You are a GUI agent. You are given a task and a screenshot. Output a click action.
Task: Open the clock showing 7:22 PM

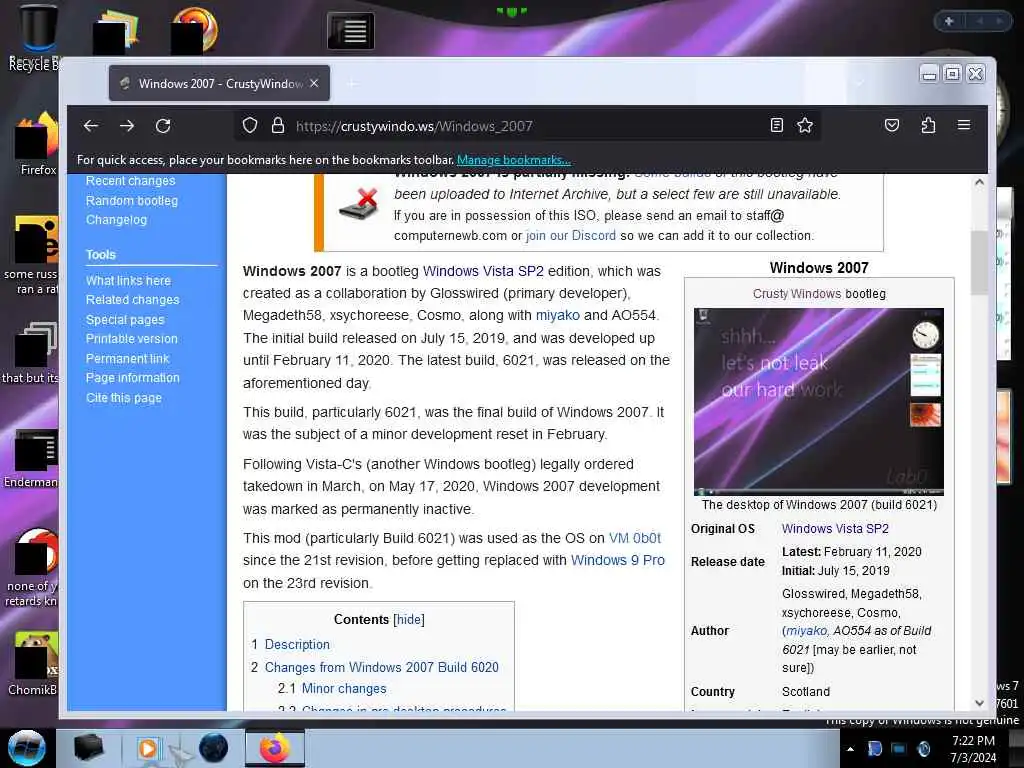coord(973,749)
